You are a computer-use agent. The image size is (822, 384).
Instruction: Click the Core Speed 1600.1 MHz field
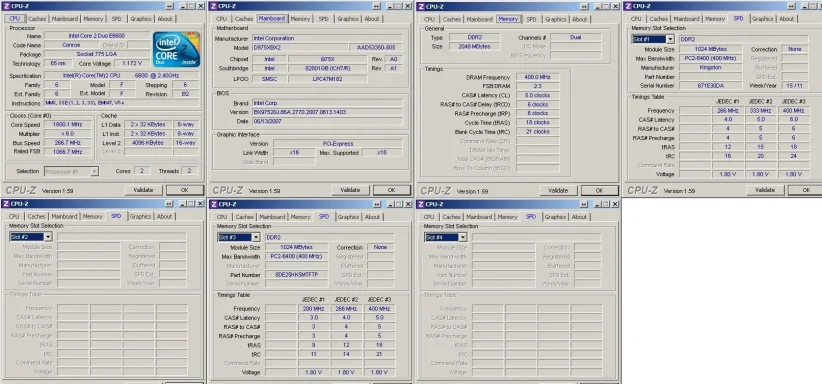69,125
